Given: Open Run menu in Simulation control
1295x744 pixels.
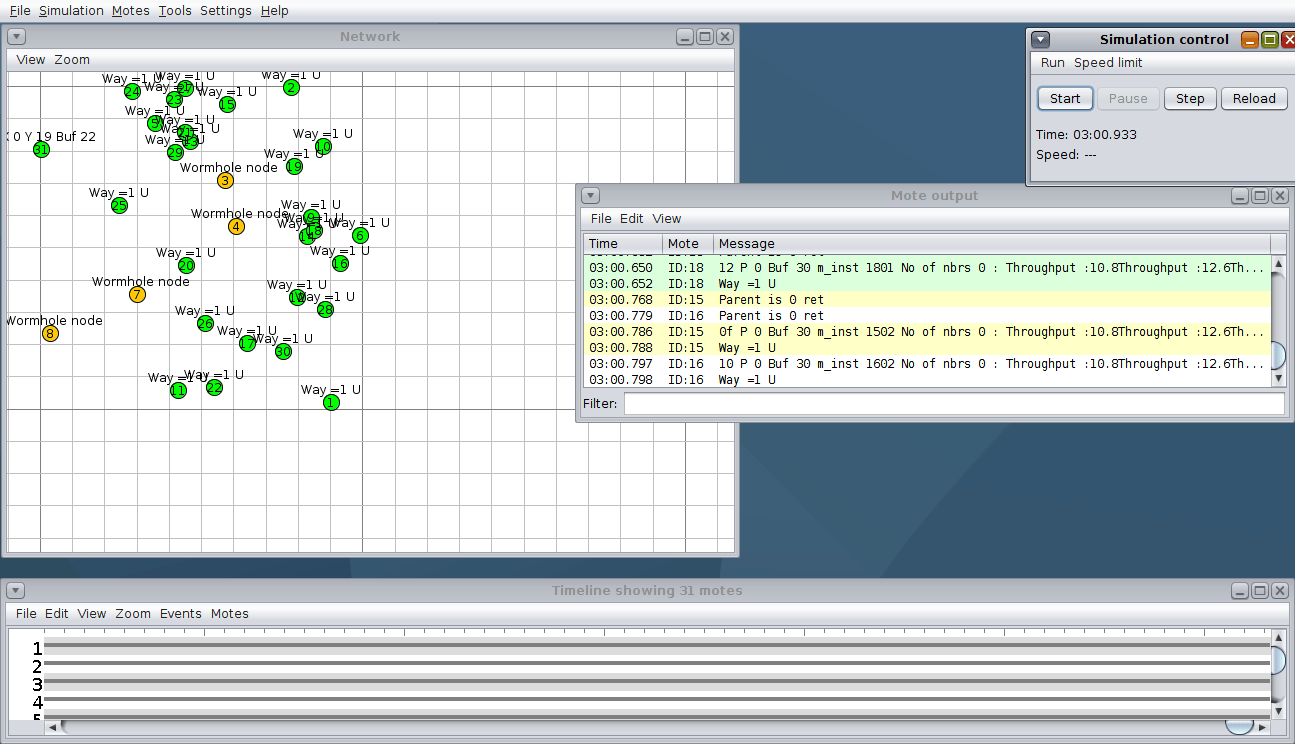Looking at the screenshot, I should click(1053, 63).
